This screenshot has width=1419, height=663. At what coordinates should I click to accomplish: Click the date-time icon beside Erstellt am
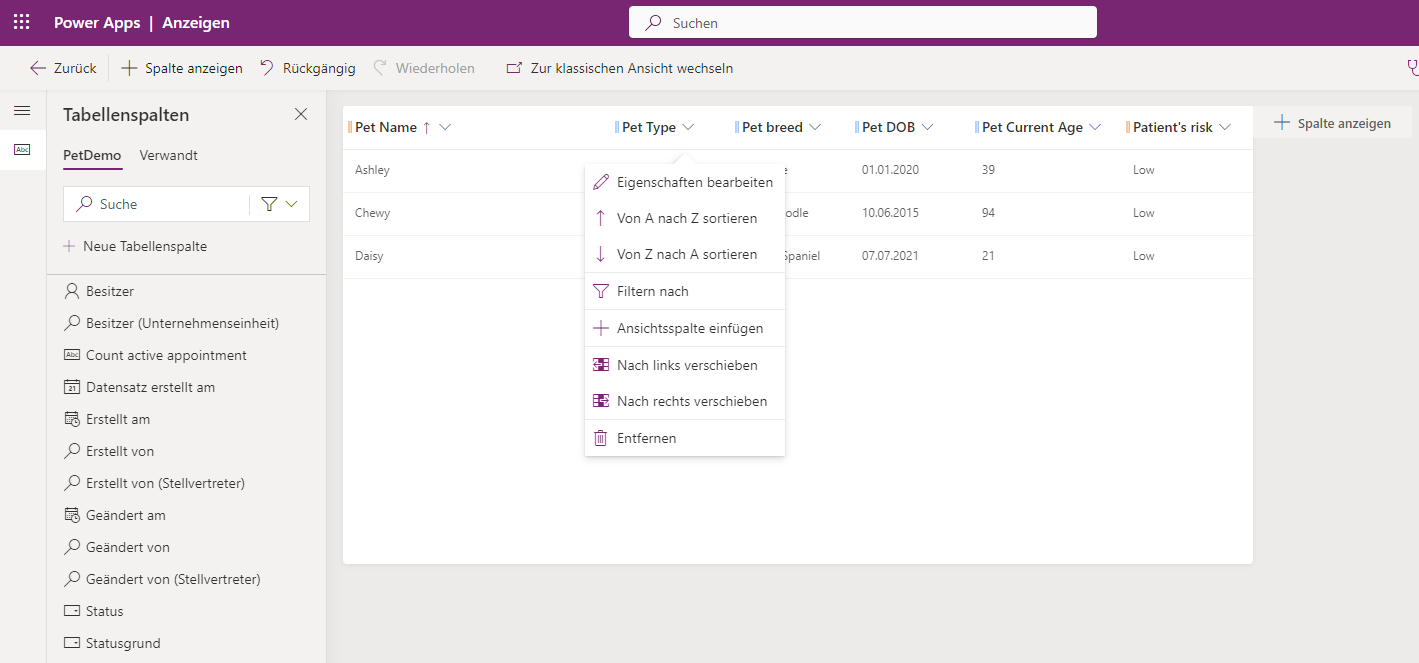tap(71, 419)
